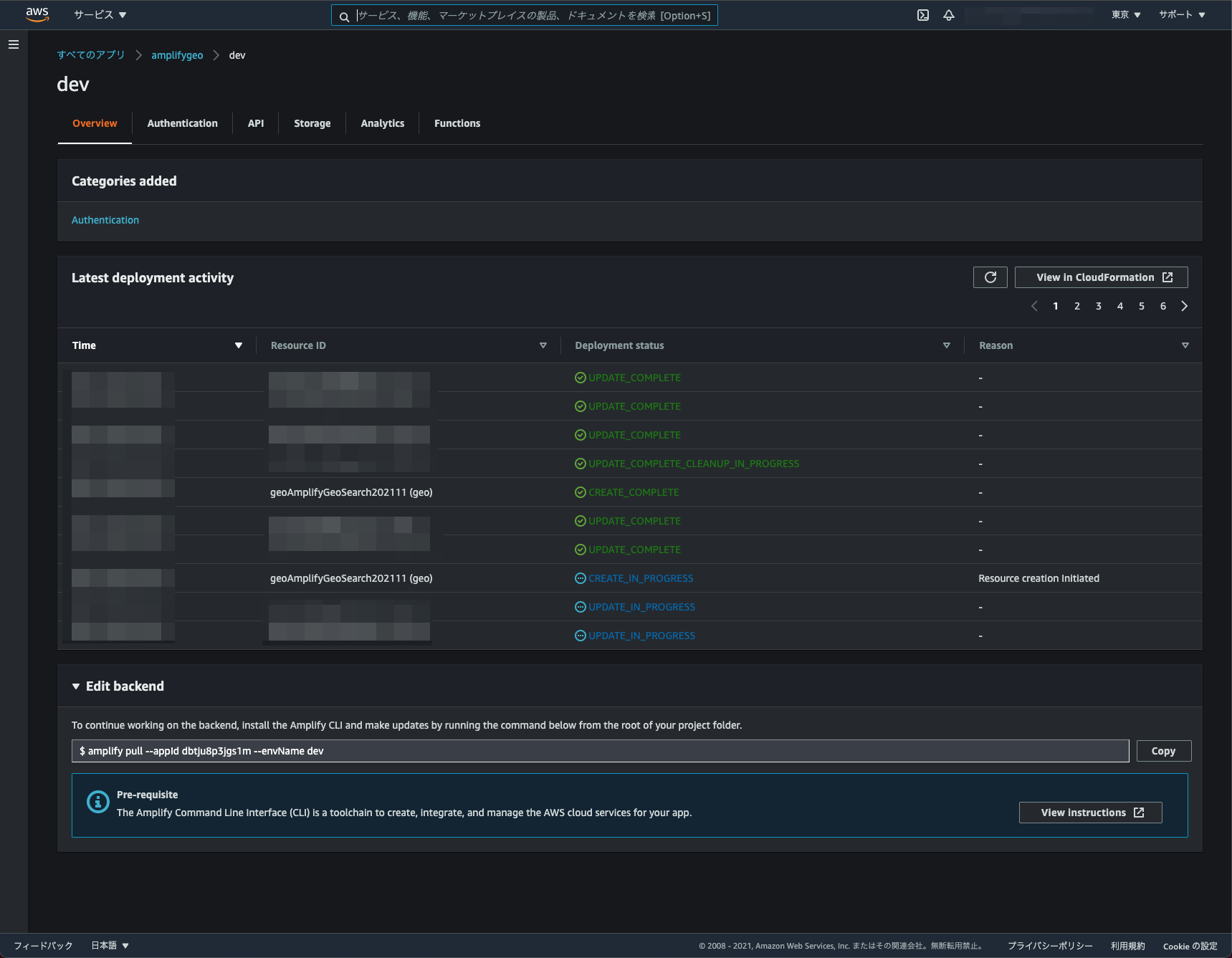This screenshot has height=958, width=1232.
Task: Select pagination page 2
Action: pyautogui.click(x=1077, y=306)
